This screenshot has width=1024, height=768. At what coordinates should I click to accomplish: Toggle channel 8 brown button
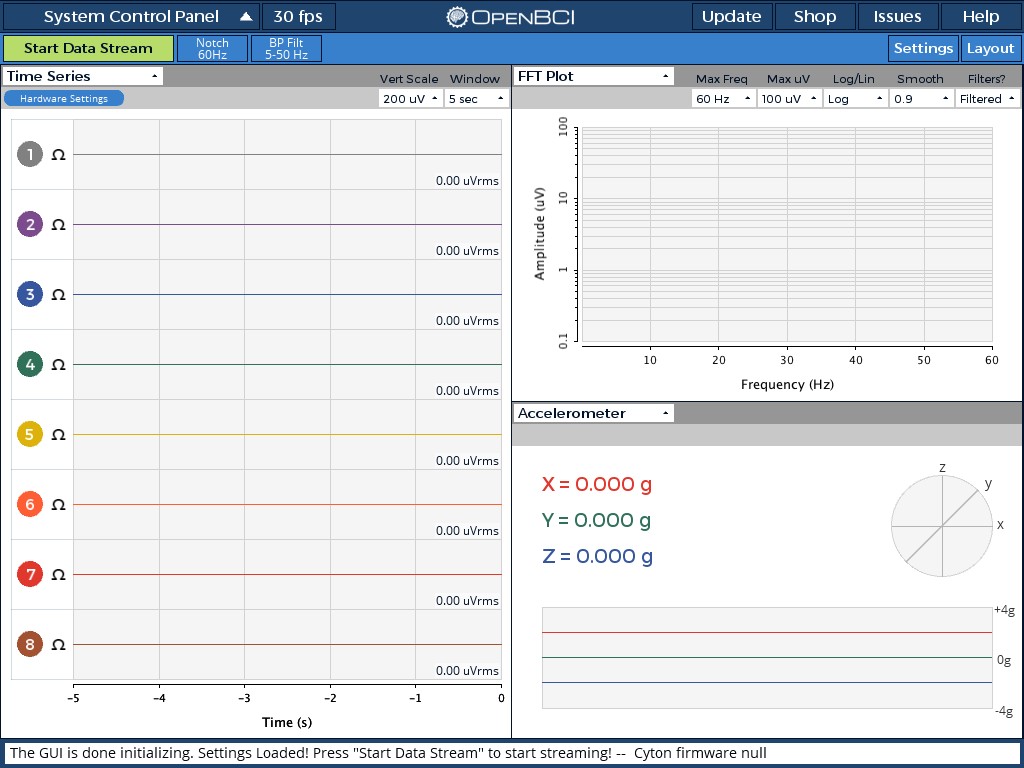(29, 645)
